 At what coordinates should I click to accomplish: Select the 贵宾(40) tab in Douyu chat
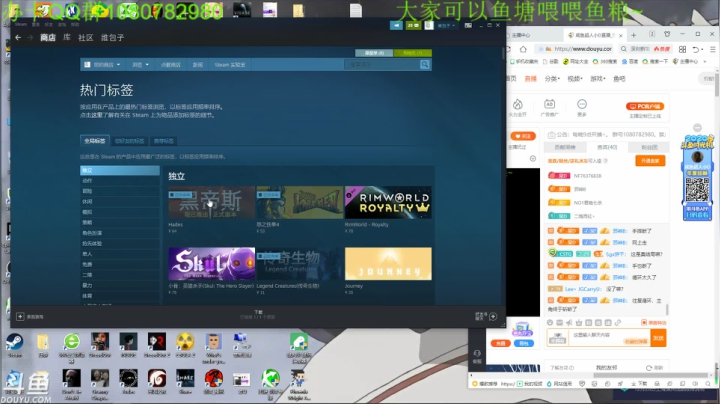[x=607, y=147]
